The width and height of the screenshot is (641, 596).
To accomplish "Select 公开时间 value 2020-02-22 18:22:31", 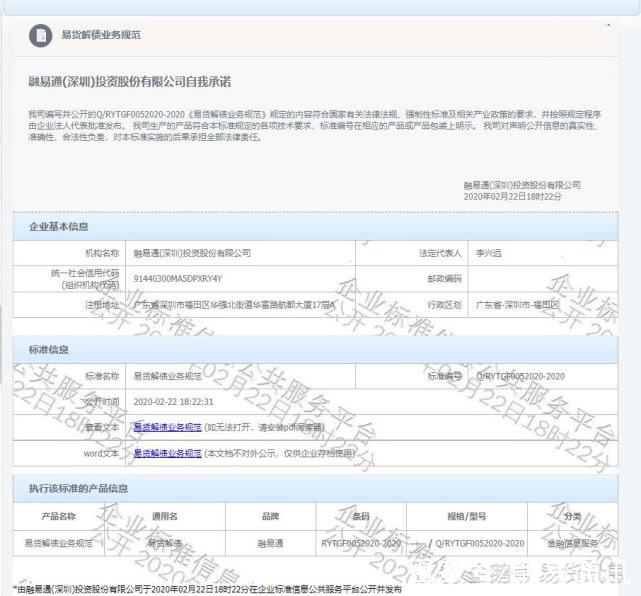I will (173, 402).
